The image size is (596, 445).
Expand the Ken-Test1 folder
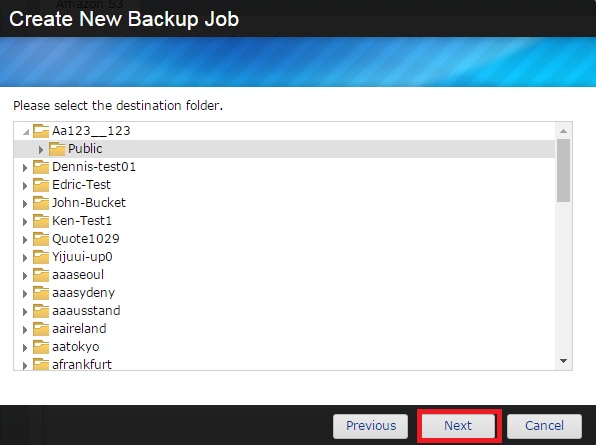point(25,222)
